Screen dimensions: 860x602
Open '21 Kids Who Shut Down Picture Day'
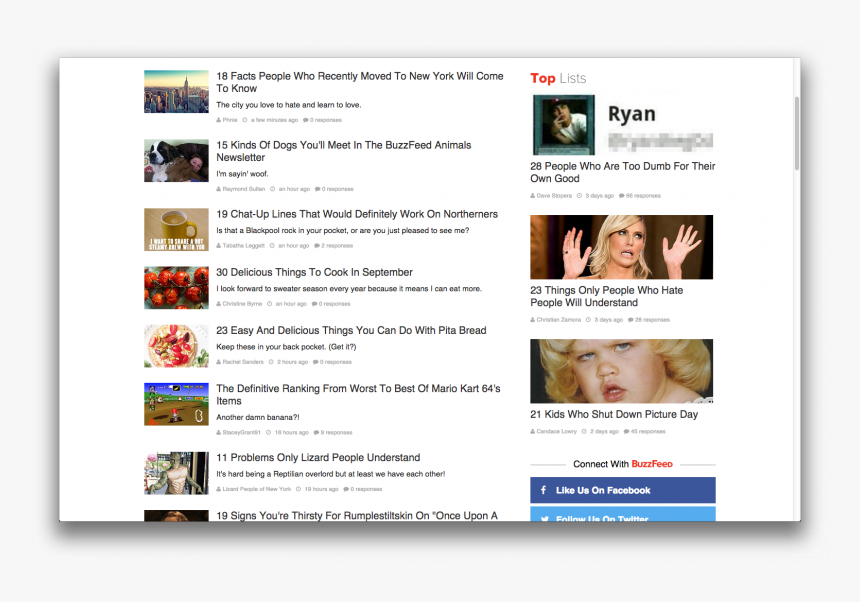coord(614,414)
